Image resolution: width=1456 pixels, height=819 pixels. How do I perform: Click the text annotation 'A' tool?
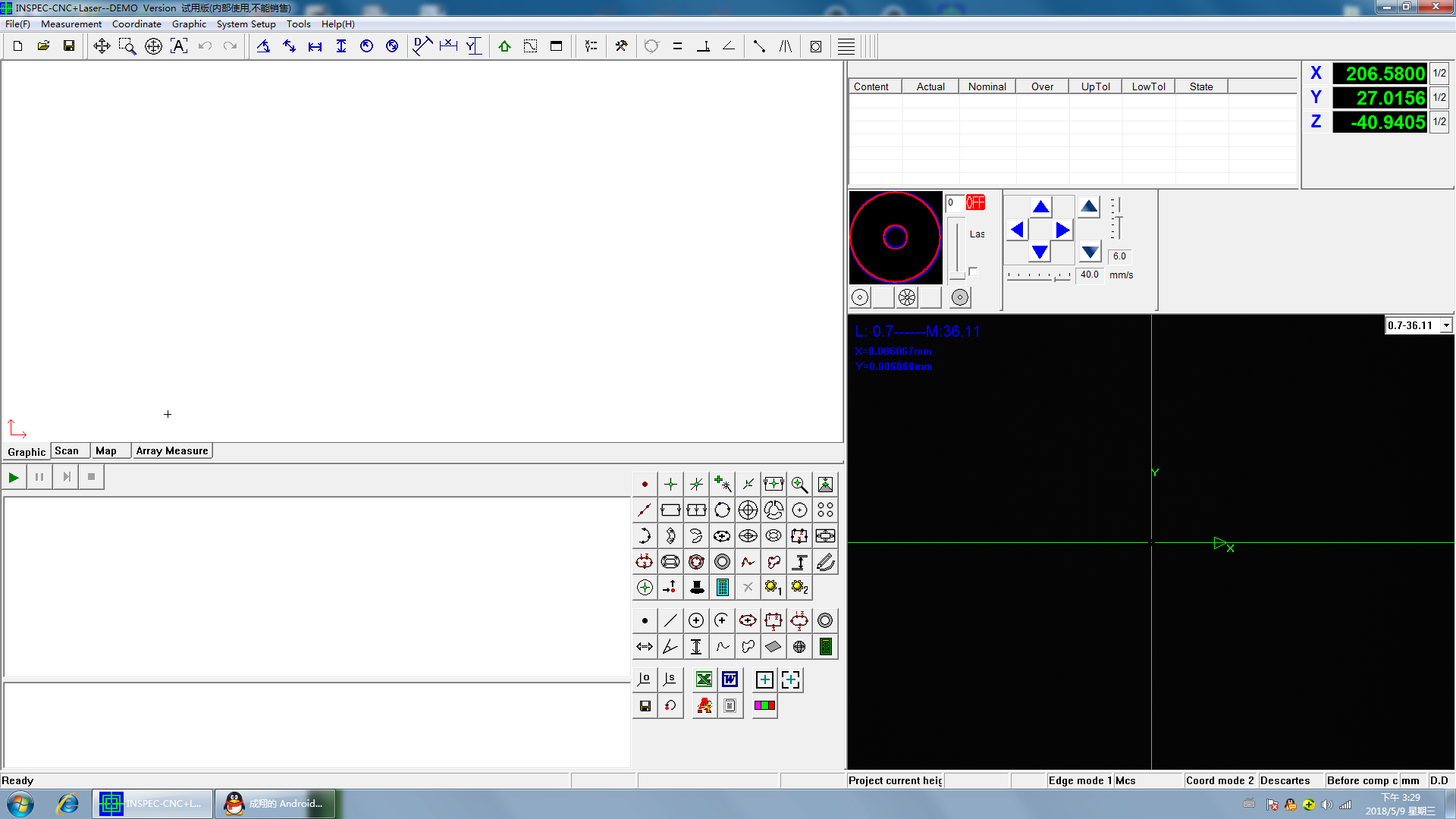click(x=179, y=46)
